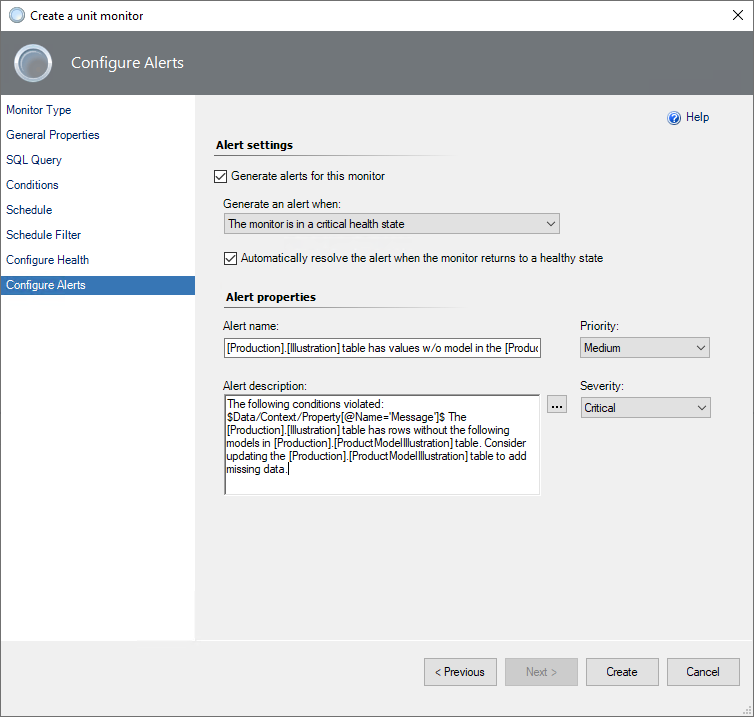Click the Cancel button
Screen dimensions: 754x717
pos(703,672)
